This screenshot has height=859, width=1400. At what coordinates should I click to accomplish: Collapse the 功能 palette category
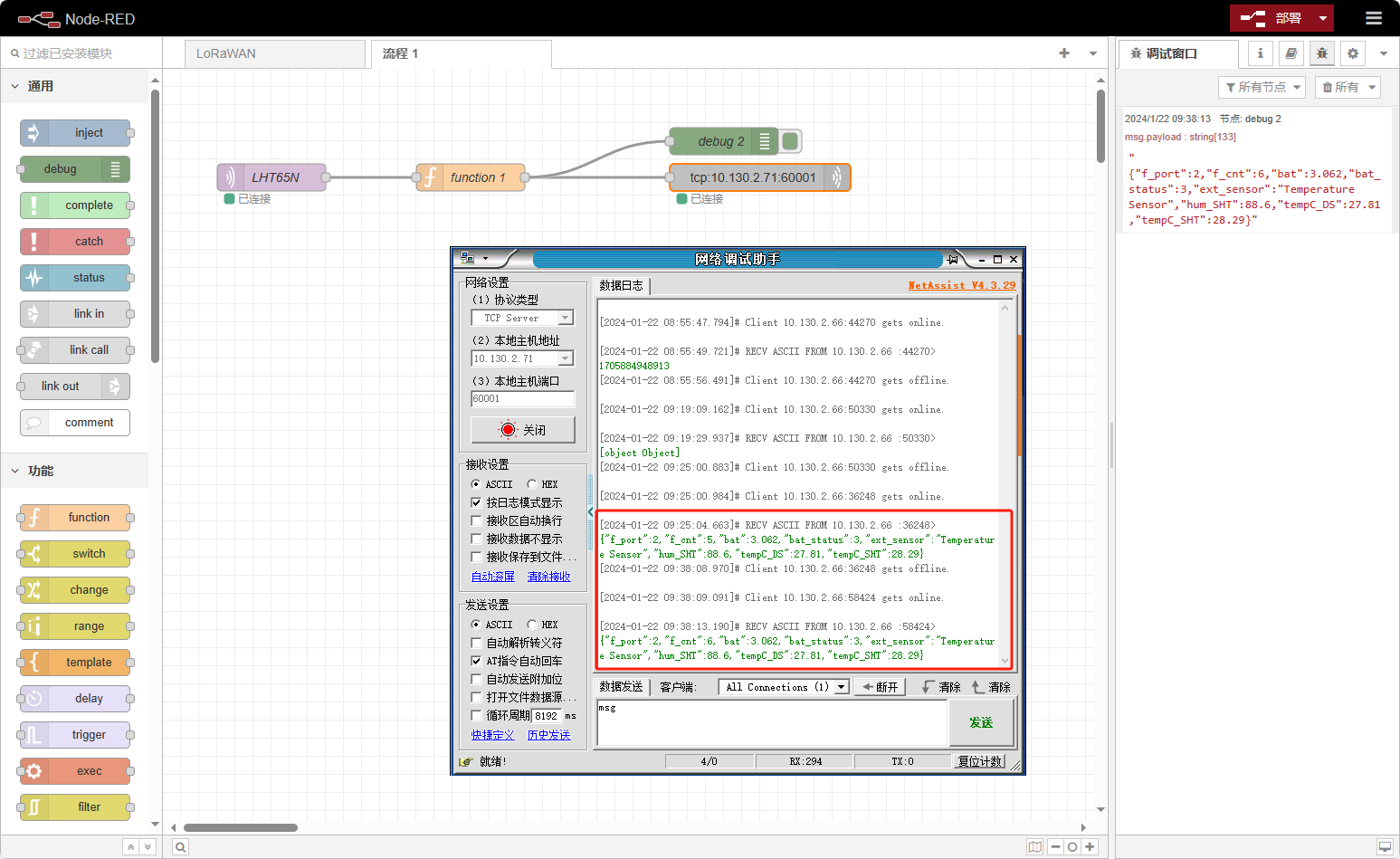74,471
